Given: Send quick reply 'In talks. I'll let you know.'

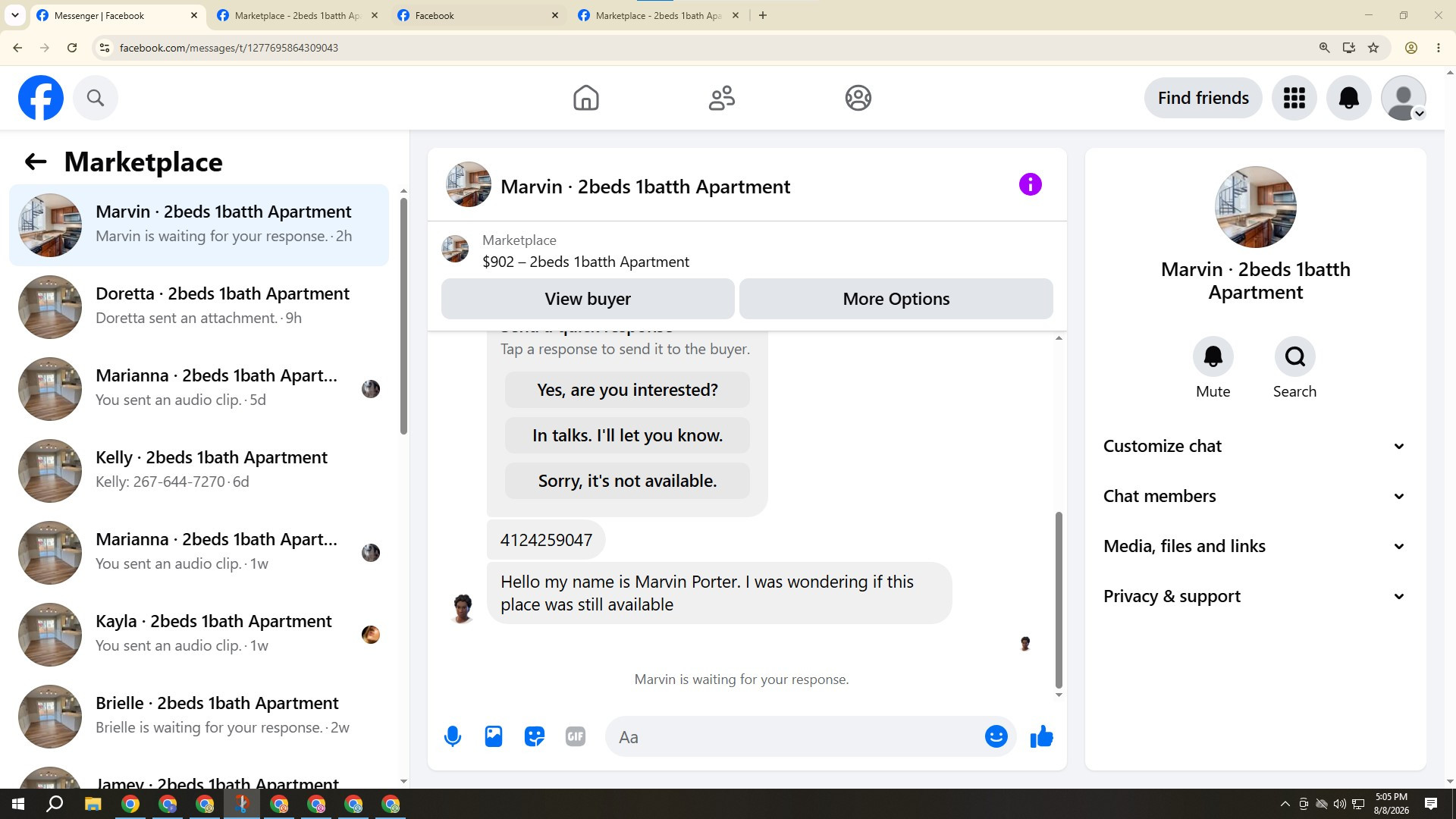Looking at the screenshot, I should [627, 435].
